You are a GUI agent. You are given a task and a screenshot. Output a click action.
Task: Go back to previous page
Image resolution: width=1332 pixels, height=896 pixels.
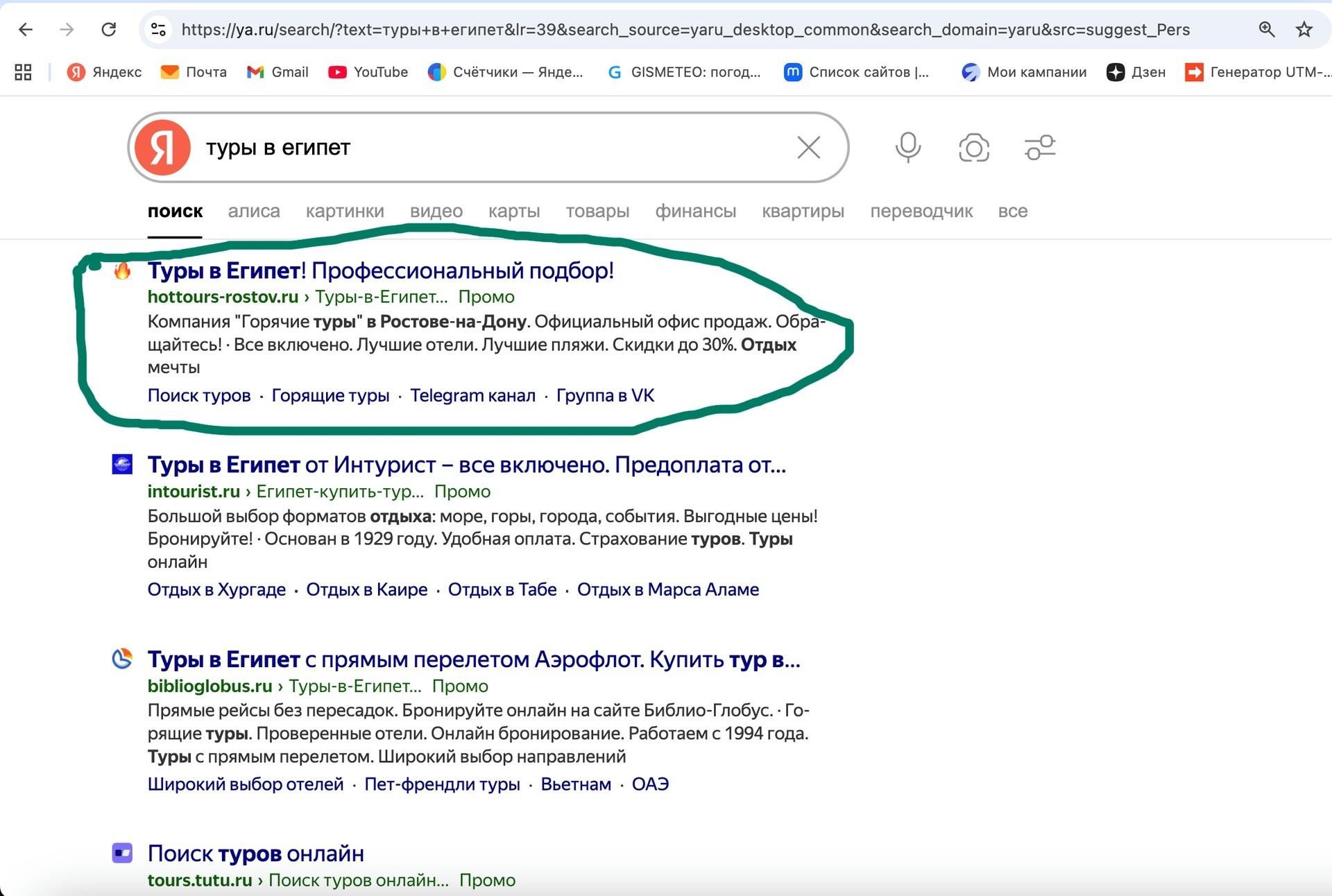pyautogui.click(x=26, y=29)
